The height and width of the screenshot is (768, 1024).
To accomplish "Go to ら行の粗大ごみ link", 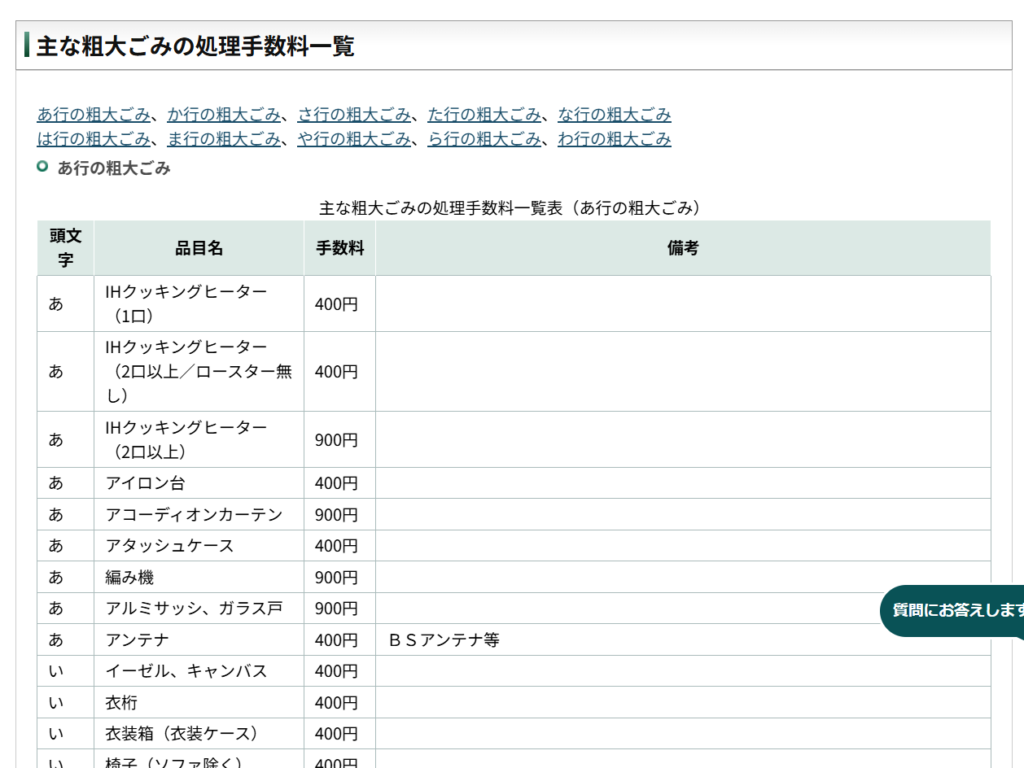I will 484,139.
